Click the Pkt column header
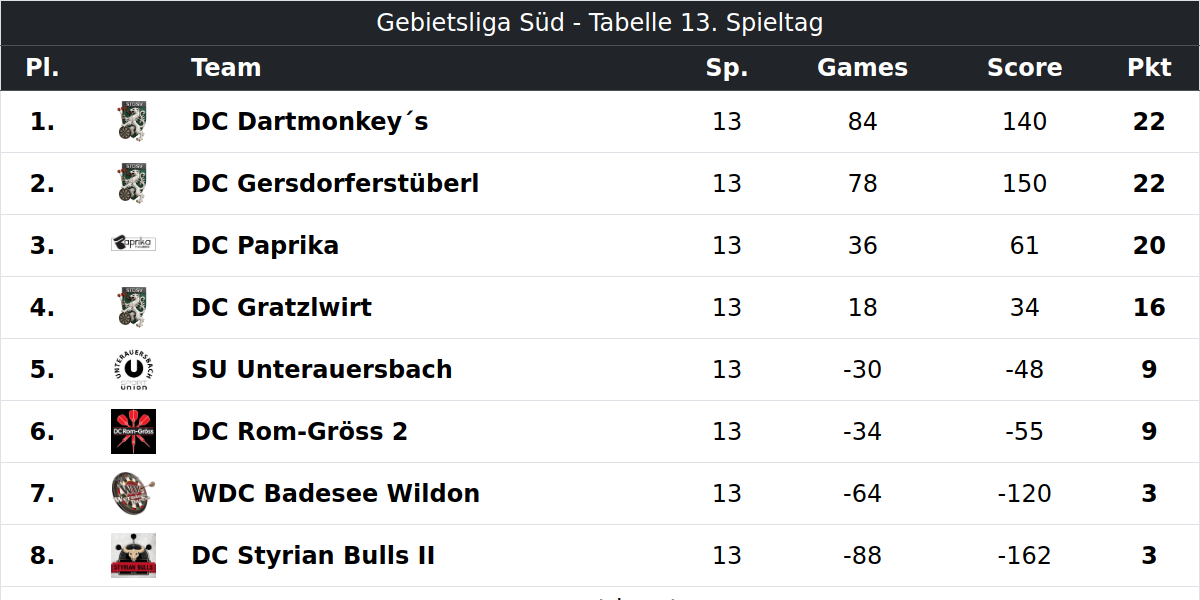Image resolution: width=1200 pixels, height=600 pixels. click(1149, 68)
